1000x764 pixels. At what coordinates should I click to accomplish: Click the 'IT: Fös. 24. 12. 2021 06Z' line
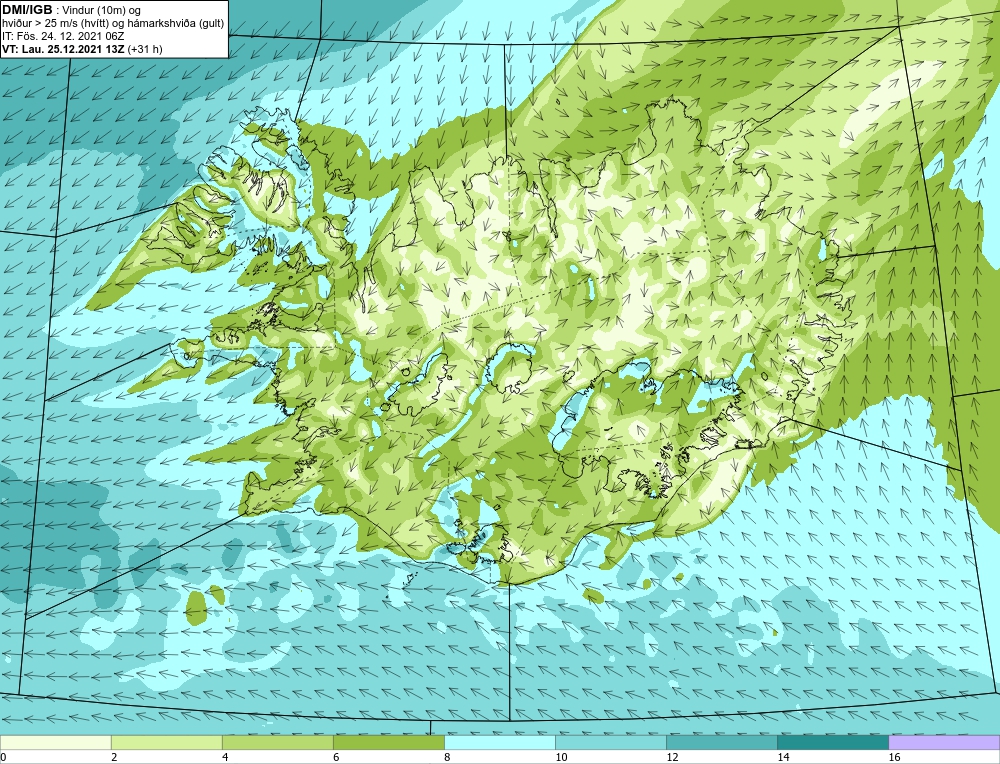click(62, 36)
